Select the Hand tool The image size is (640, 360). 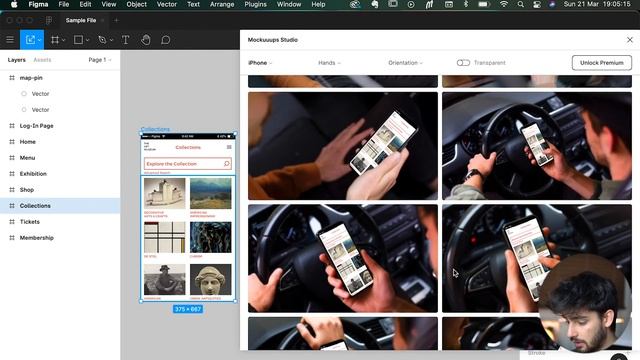(x=146, y=40)
